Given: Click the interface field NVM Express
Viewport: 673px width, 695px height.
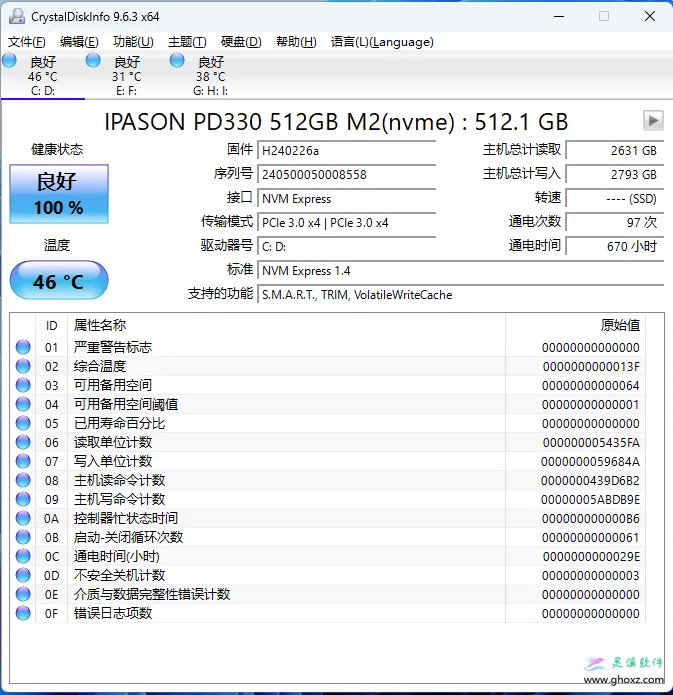Looking at the screenshot, I should click(347, 198).
